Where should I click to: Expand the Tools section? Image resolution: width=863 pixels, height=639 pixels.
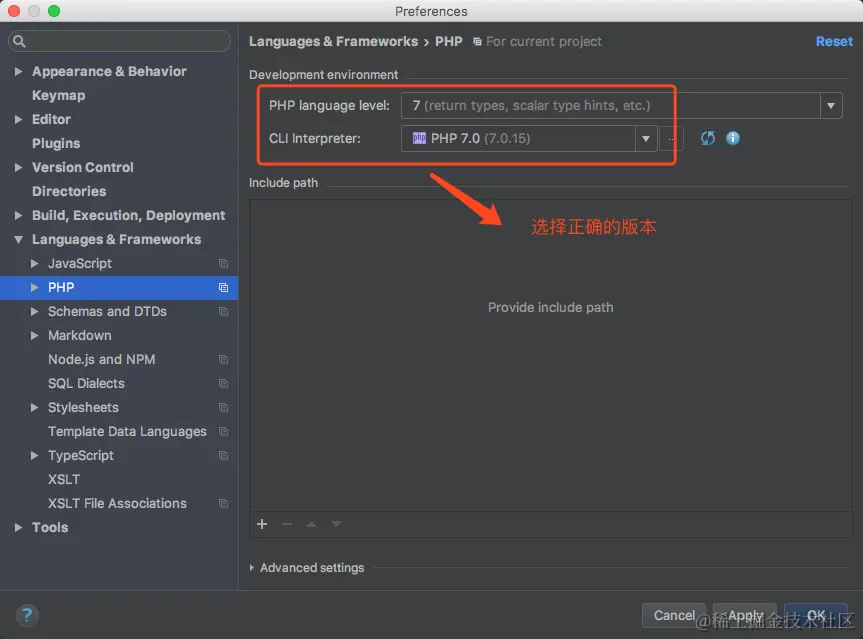(18, 527)
